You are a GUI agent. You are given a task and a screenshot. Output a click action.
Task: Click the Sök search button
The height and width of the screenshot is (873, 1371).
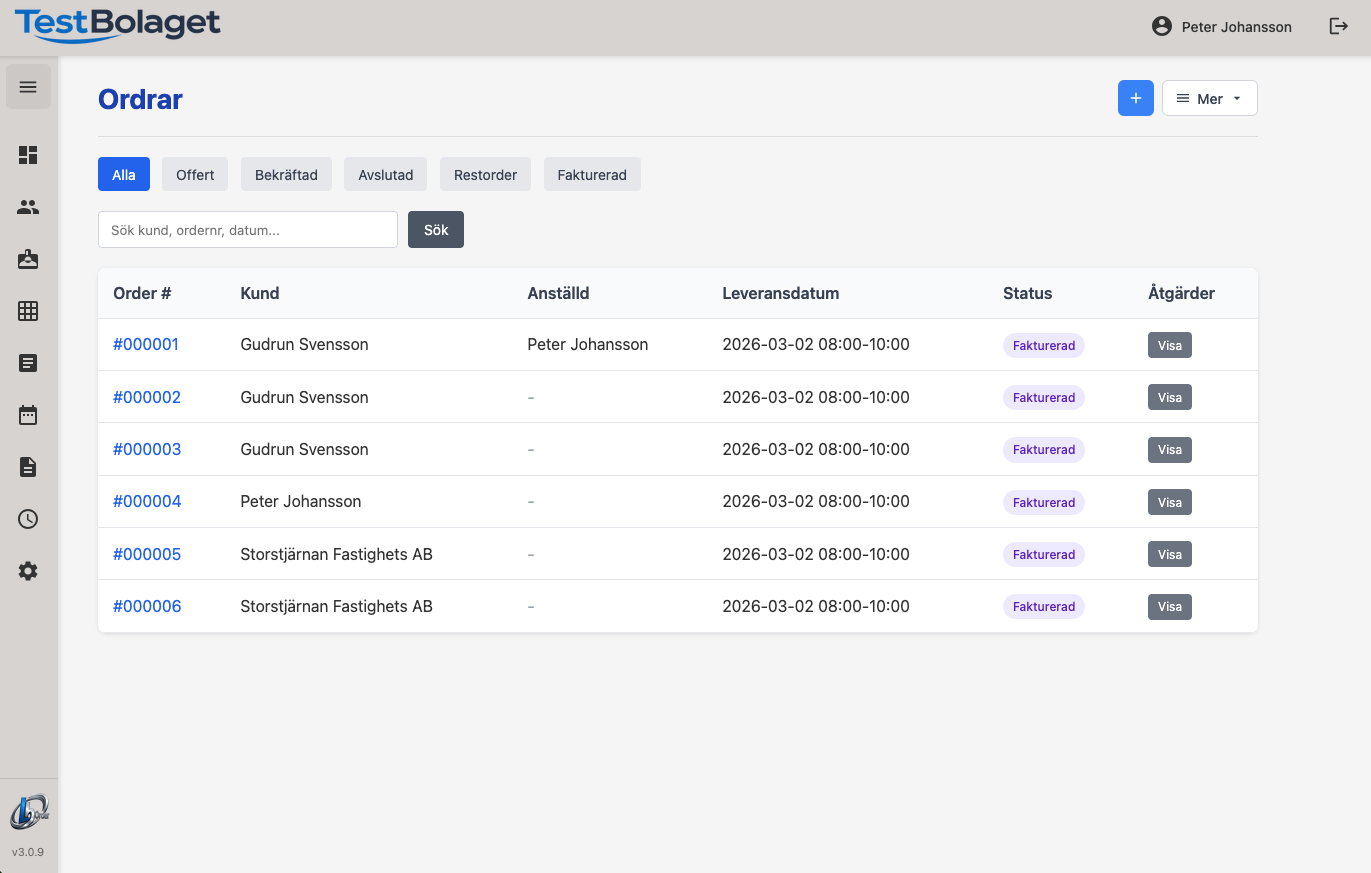tap(436, 230)
